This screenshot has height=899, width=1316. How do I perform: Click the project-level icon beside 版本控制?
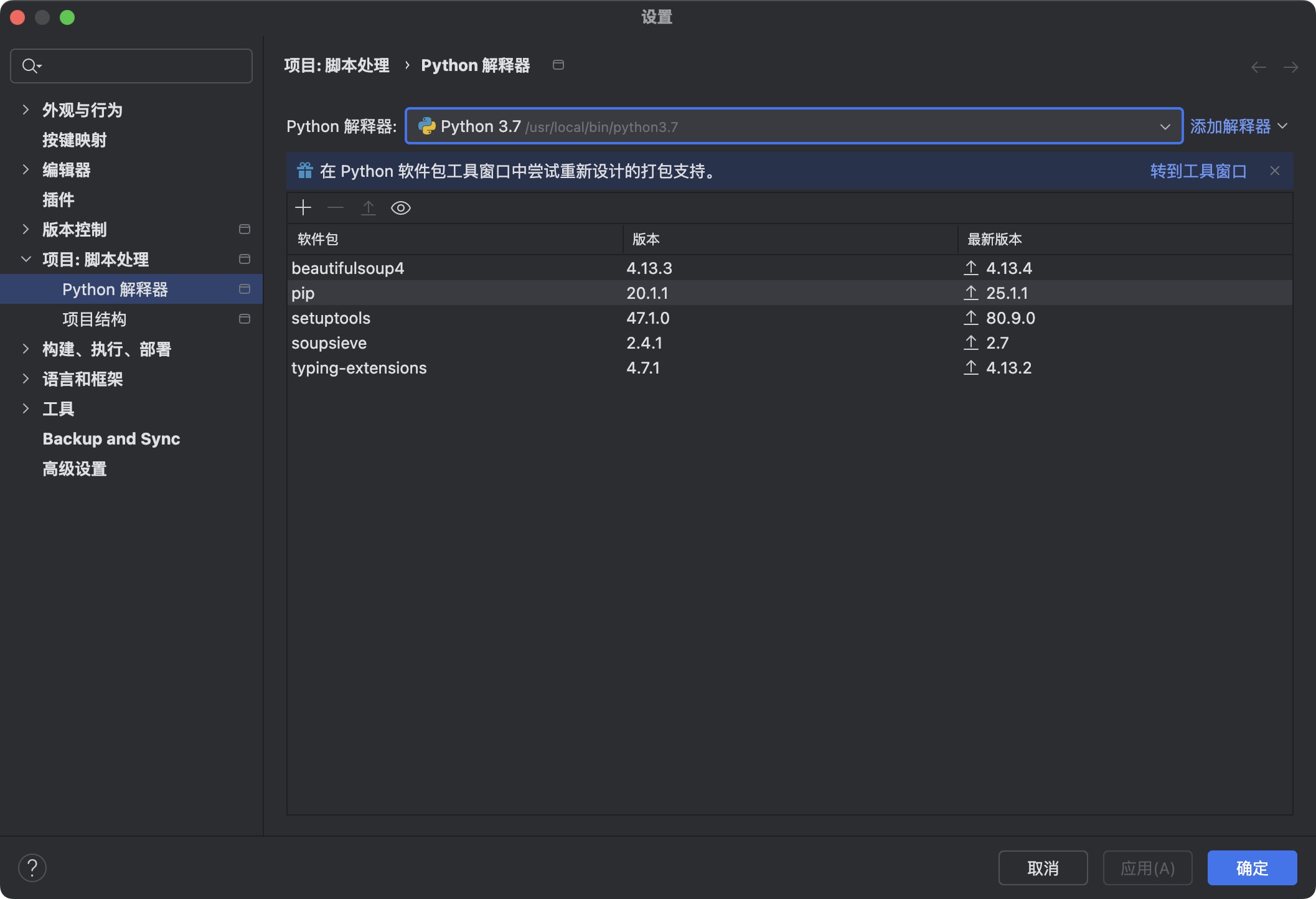click(245, 230)
